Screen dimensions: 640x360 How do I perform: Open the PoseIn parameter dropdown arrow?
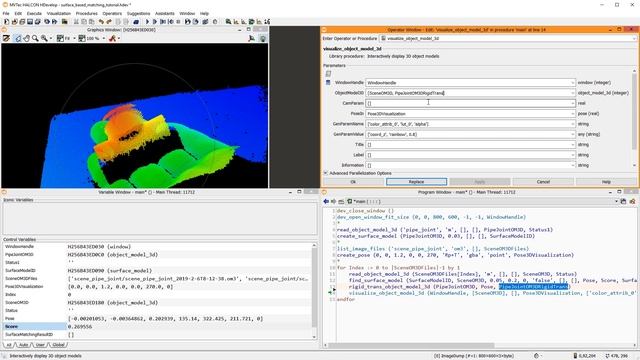coord(572,114)
